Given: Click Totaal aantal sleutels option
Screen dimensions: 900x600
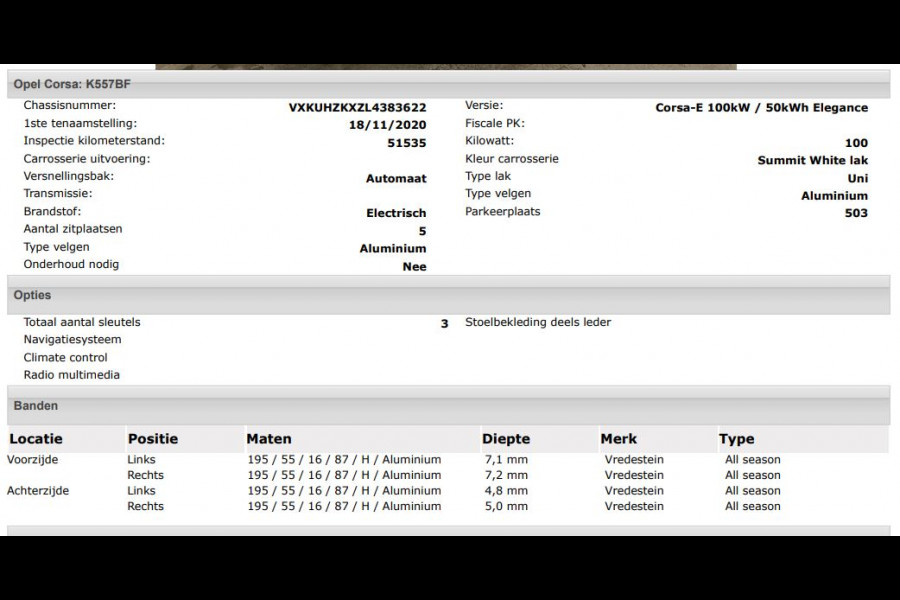Looking at the screenshot, I should [x=82, y=322].
